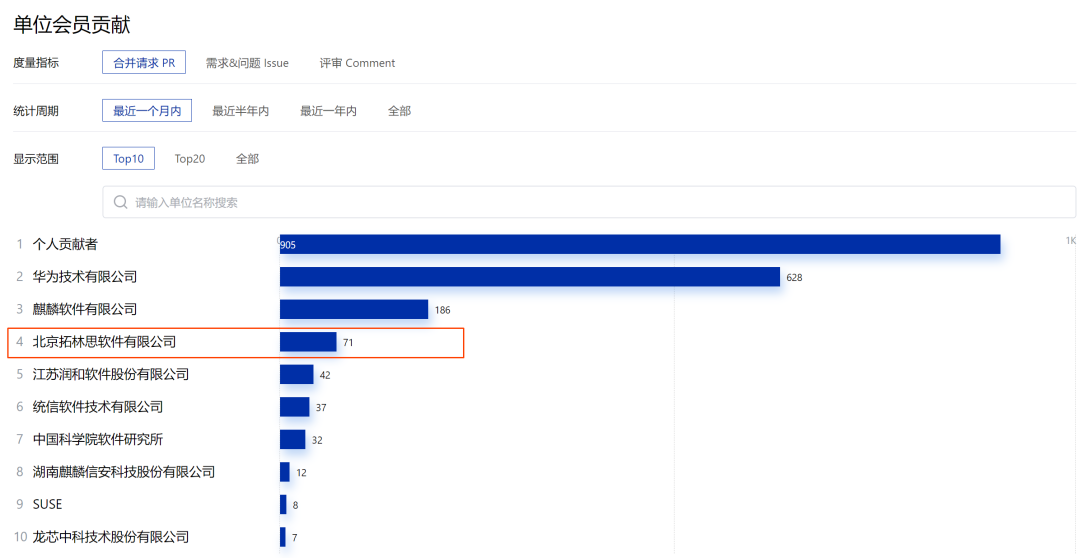Click the 单位会员贡献 heading

coord(72,25)
